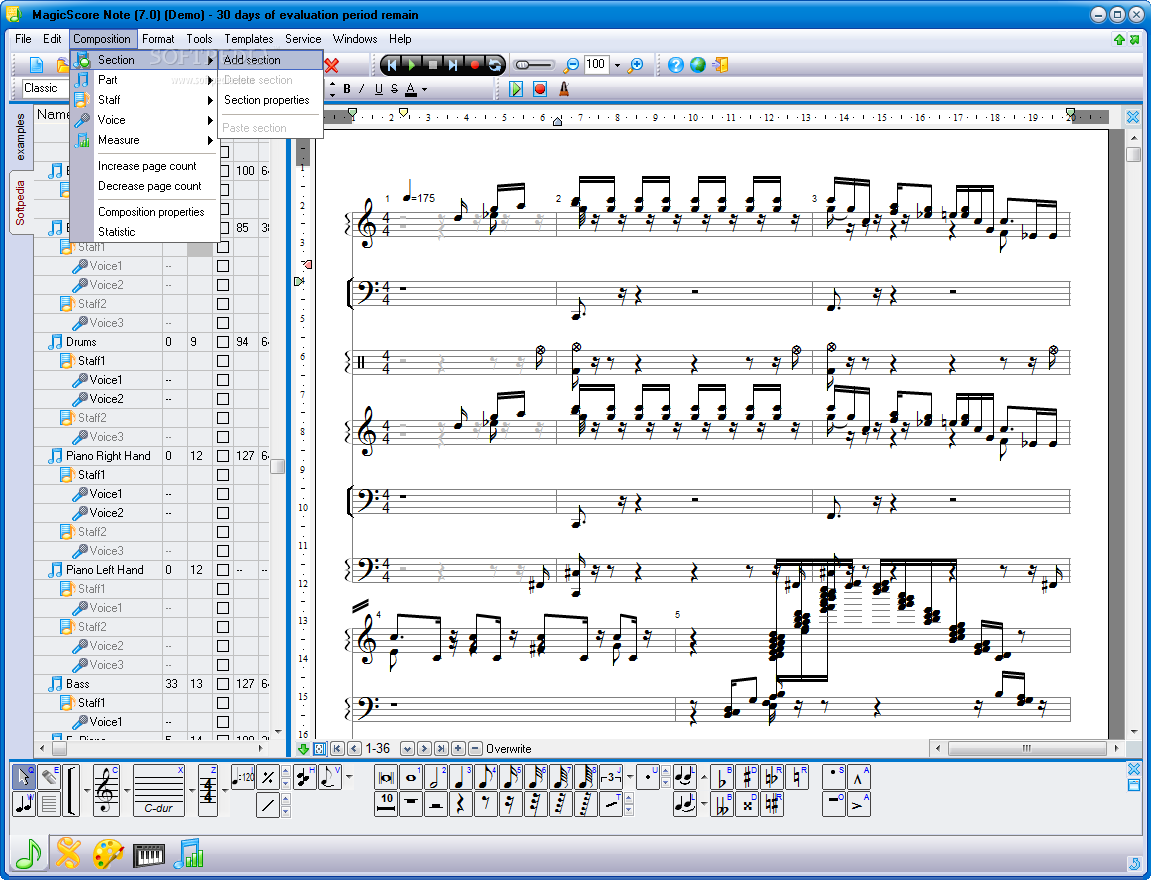Select the eraser tool in the note palette
The width and height of the screenshot is (1151, 880).
pos(48,777)
